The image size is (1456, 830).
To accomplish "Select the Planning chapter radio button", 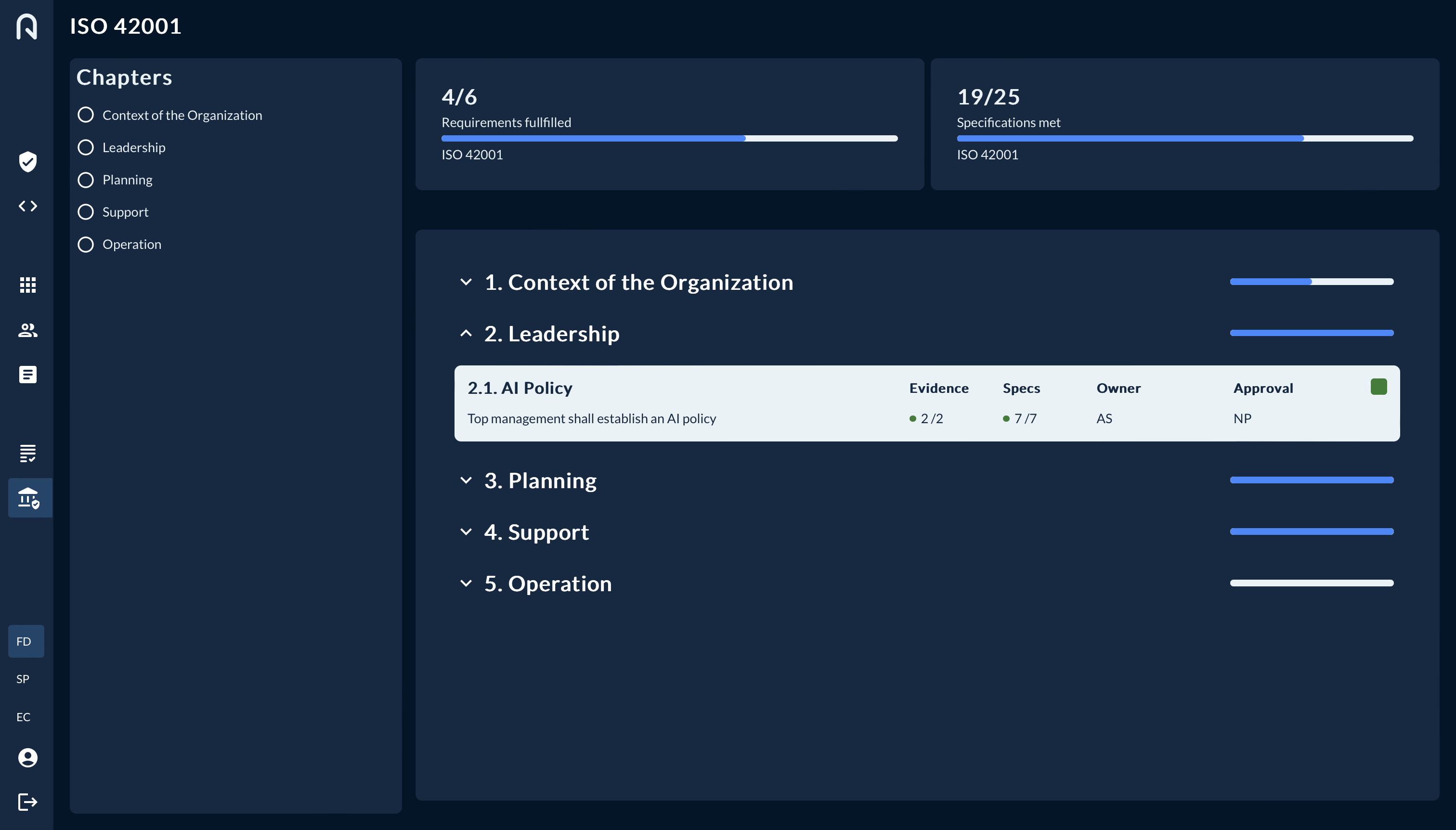I will 86,180.
